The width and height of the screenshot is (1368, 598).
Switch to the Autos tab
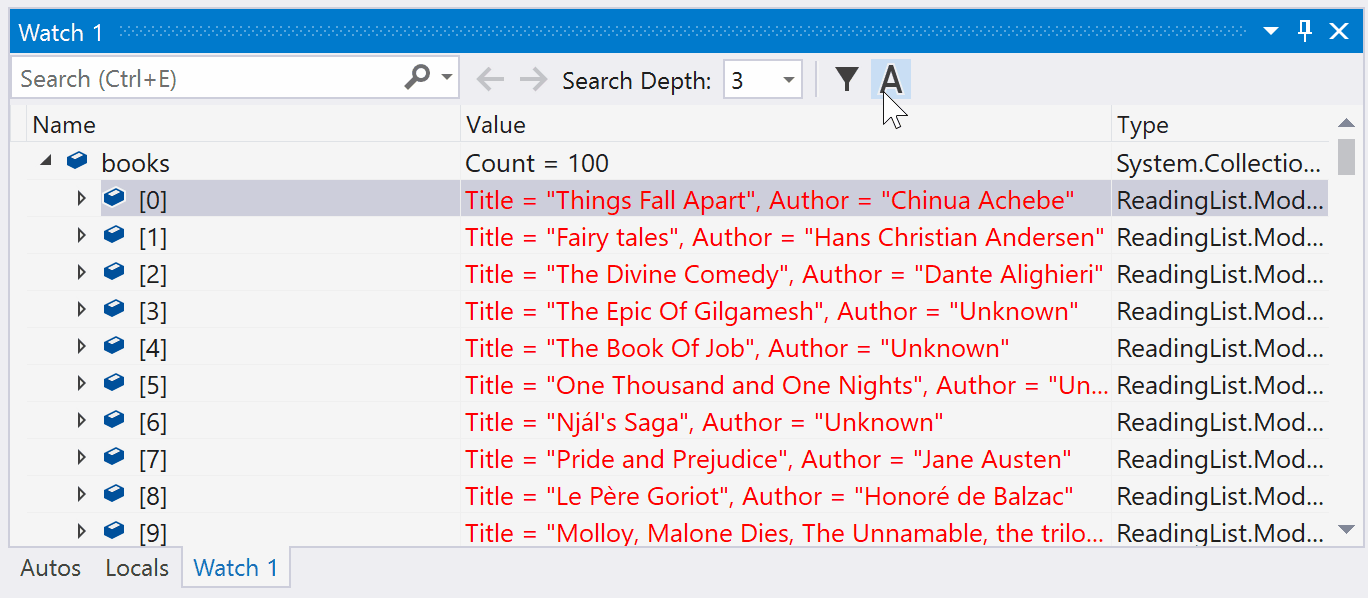(50, 568)
